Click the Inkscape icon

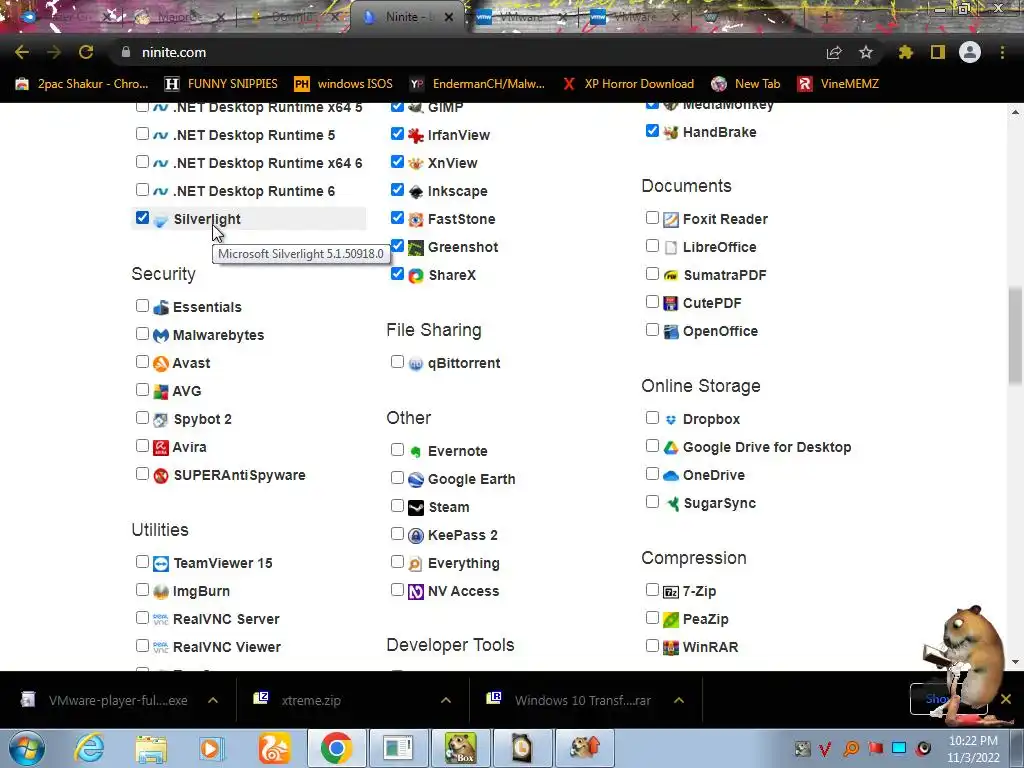pyautogui.click(x=415, y=192)
